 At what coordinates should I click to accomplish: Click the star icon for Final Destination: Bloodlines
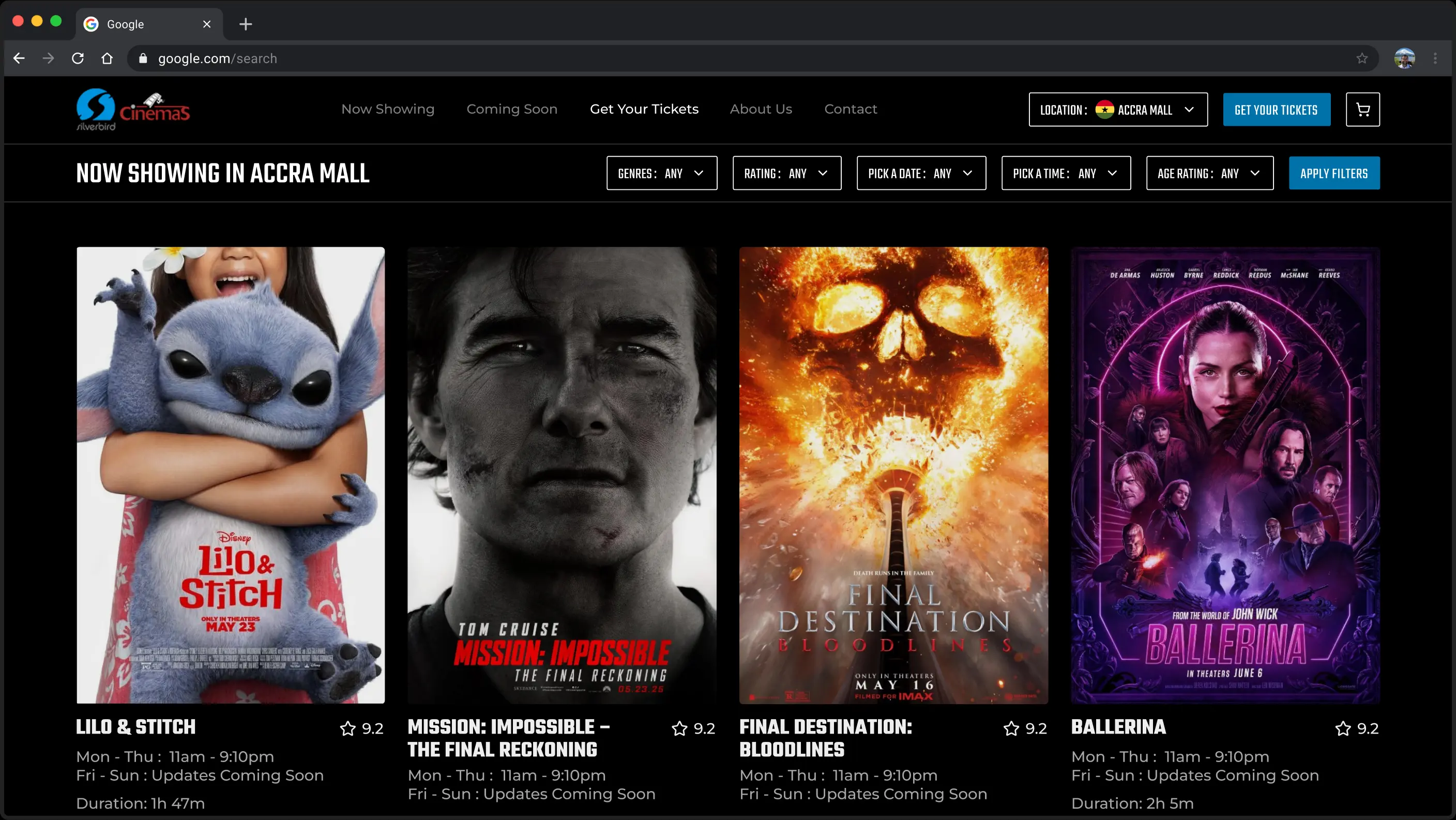(1011, 728)
